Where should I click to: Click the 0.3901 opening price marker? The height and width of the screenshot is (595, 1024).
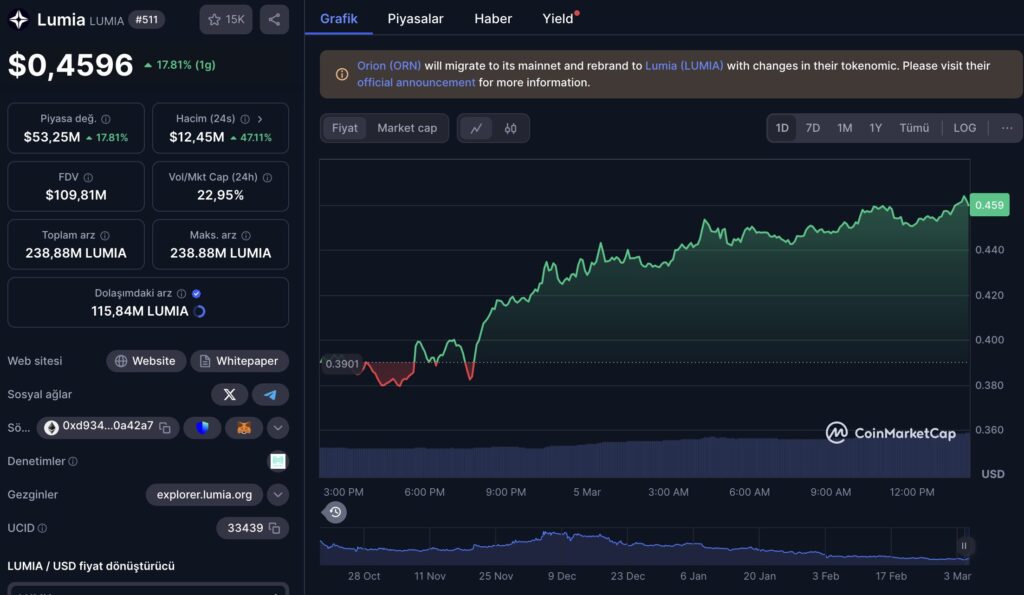click(x=342, y=364)
